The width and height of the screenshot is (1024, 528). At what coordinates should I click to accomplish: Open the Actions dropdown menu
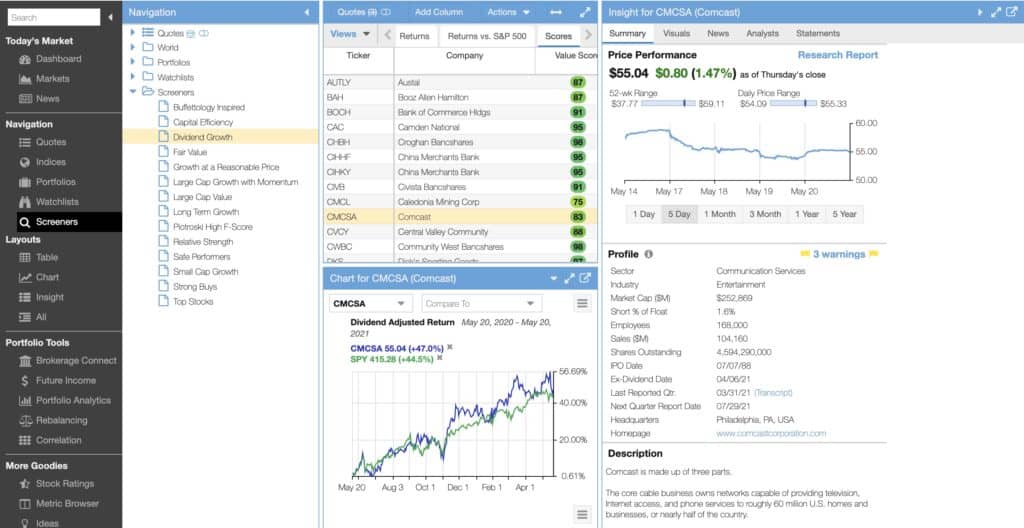click(508, 12)
